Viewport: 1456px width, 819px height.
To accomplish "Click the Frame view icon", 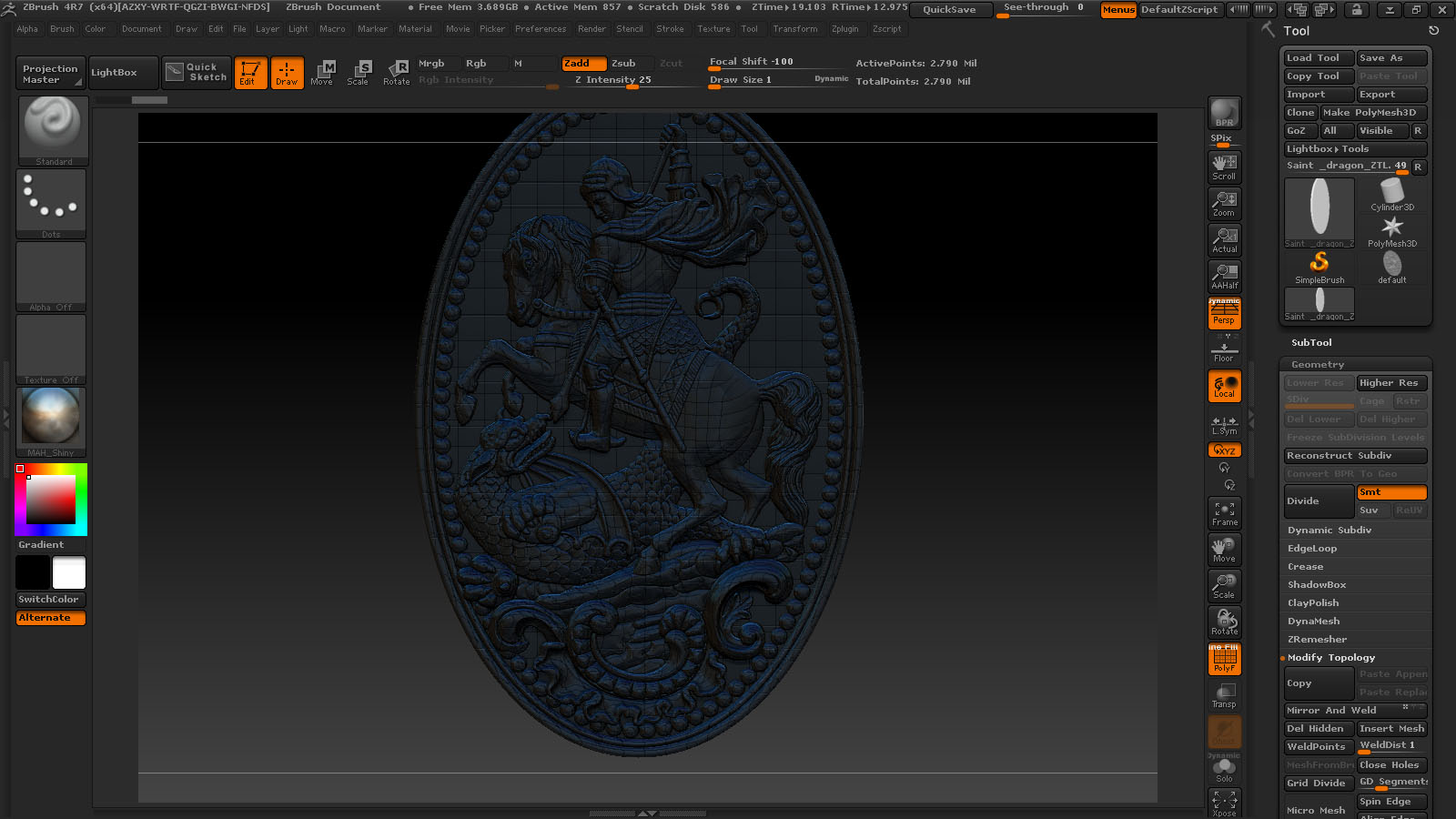I will tap(1224, 513).
